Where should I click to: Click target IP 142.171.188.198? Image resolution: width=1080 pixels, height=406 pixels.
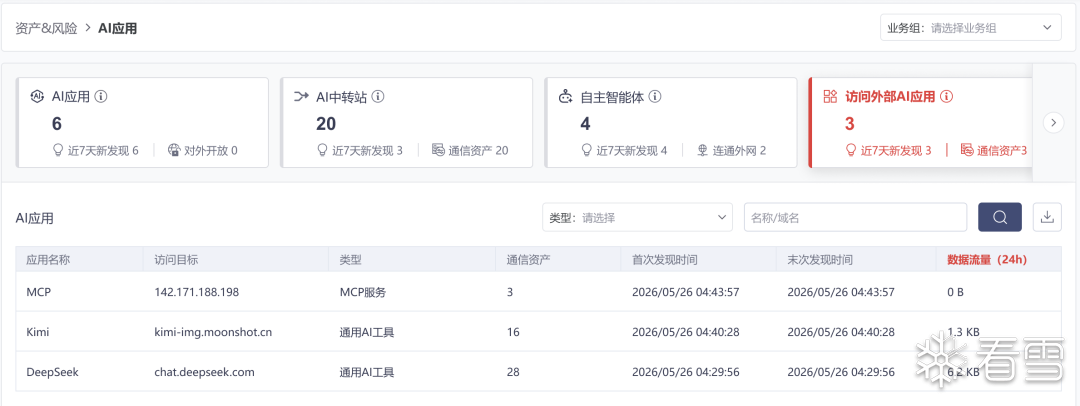coord(196,292)
